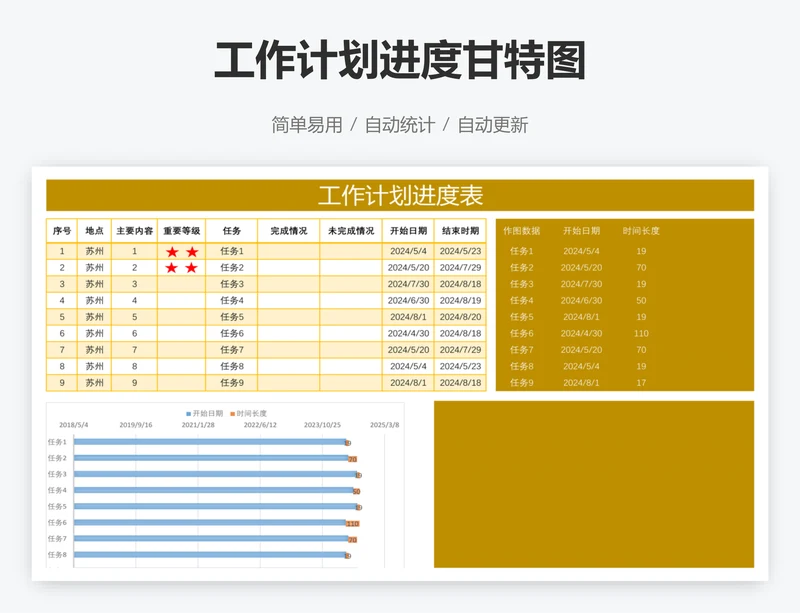Screen dimensions: 800x613
Task: Click the 2021/1/28 chart axis label
Action: (x=198, y=425)
